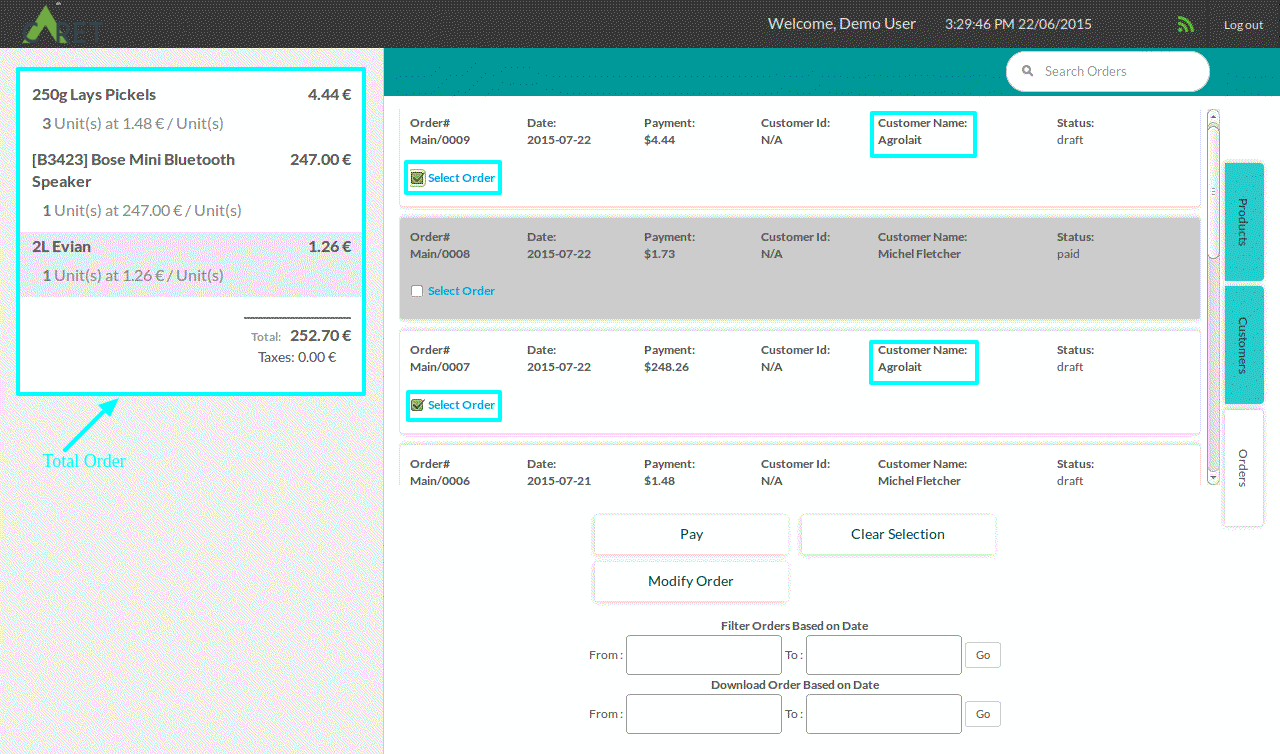Click the application logo in the header
The image size is (1280, 754).
point(55,23)
